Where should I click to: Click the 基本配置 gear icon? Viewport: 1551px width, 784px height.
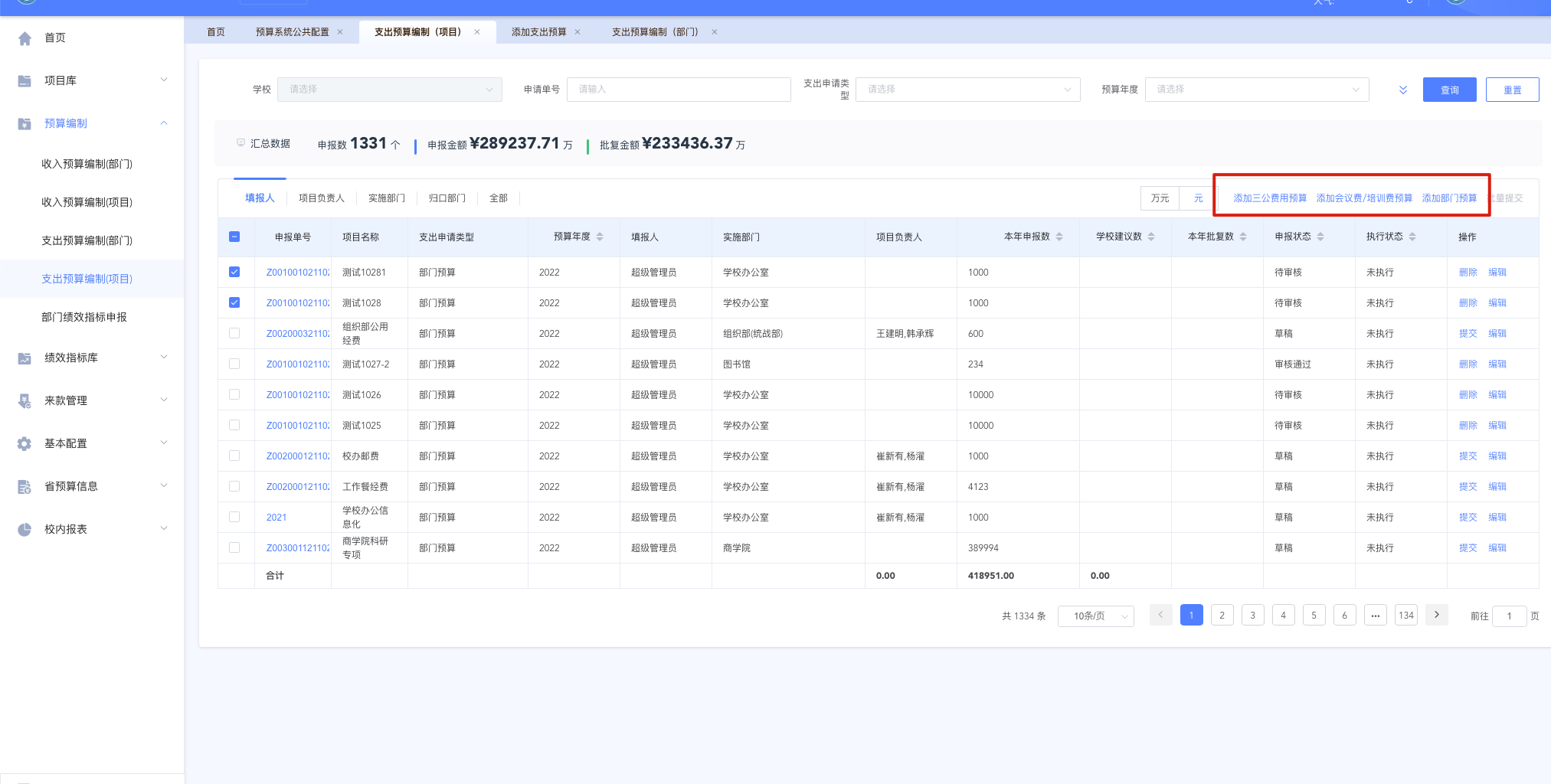coord(25,444)
